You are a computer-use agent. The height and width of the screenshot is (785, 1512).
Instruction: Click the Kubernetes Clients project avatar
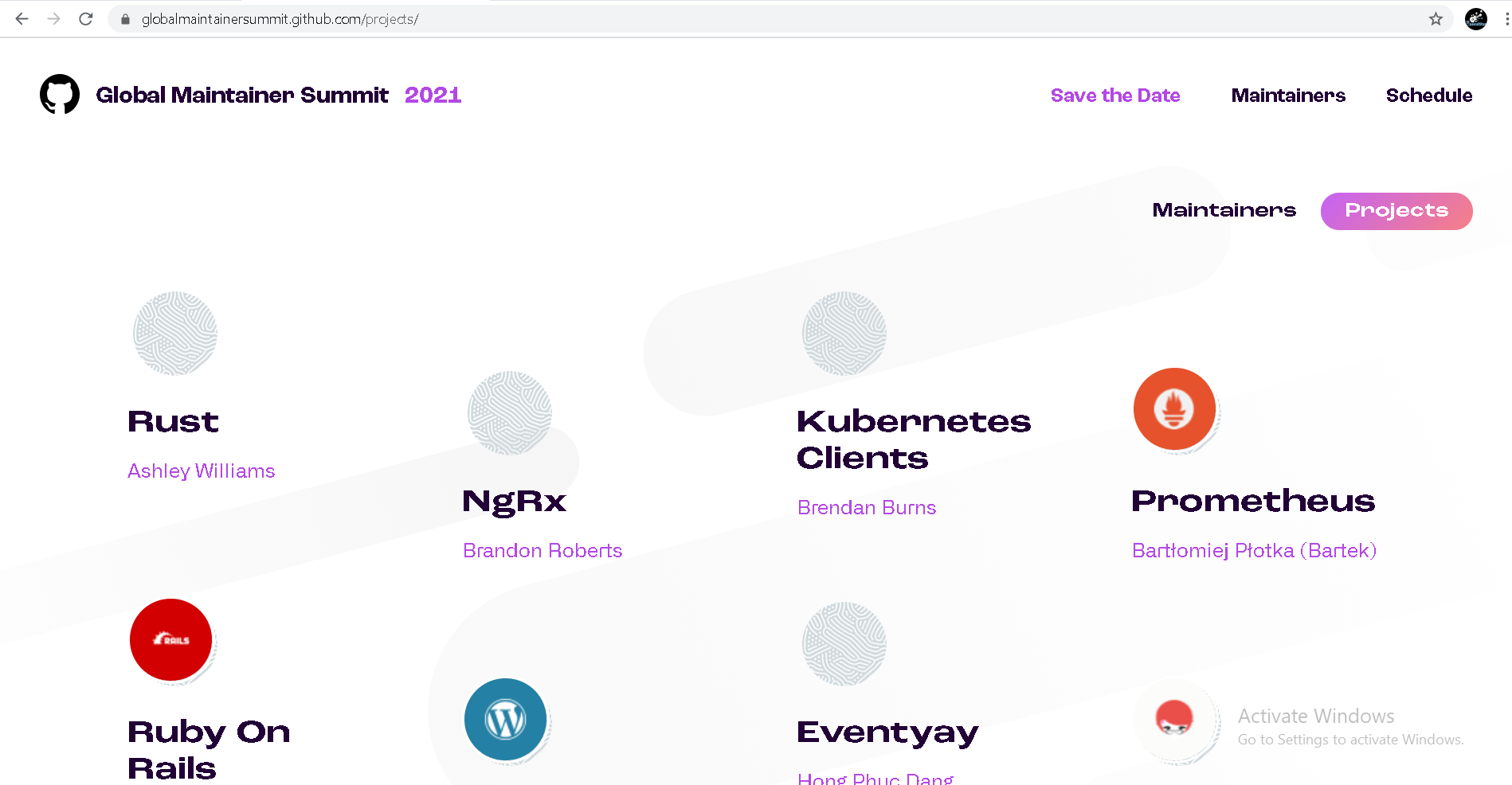click(x=844, y=333)
